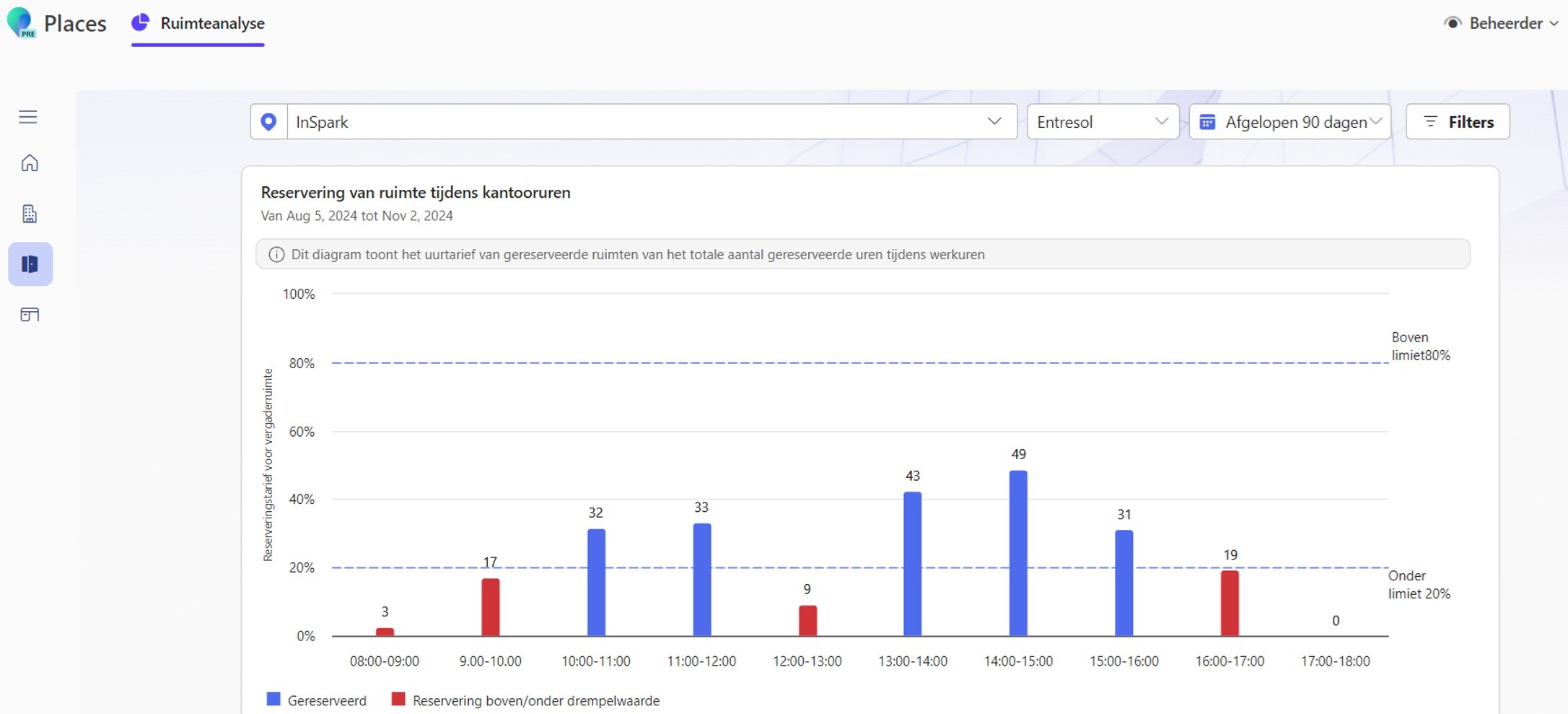Click the info icon in diagram note
This screenshot has height=714, width=1568.
point(276,255)
